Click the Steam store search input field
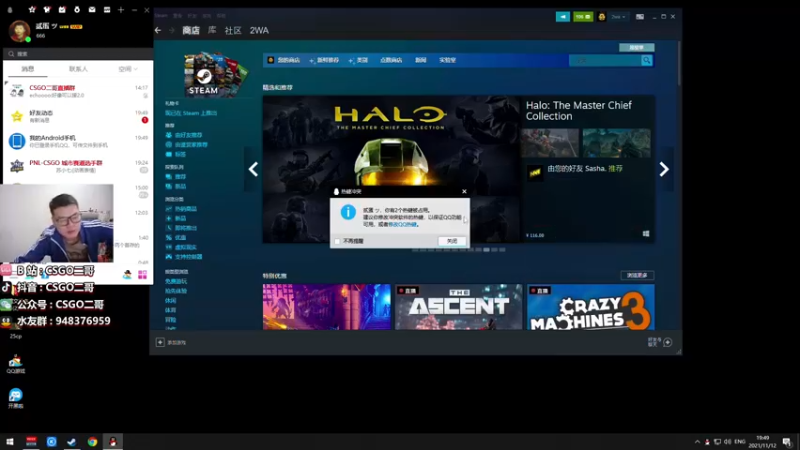Screen dimensions: 800x450 [x=605, y=61]
